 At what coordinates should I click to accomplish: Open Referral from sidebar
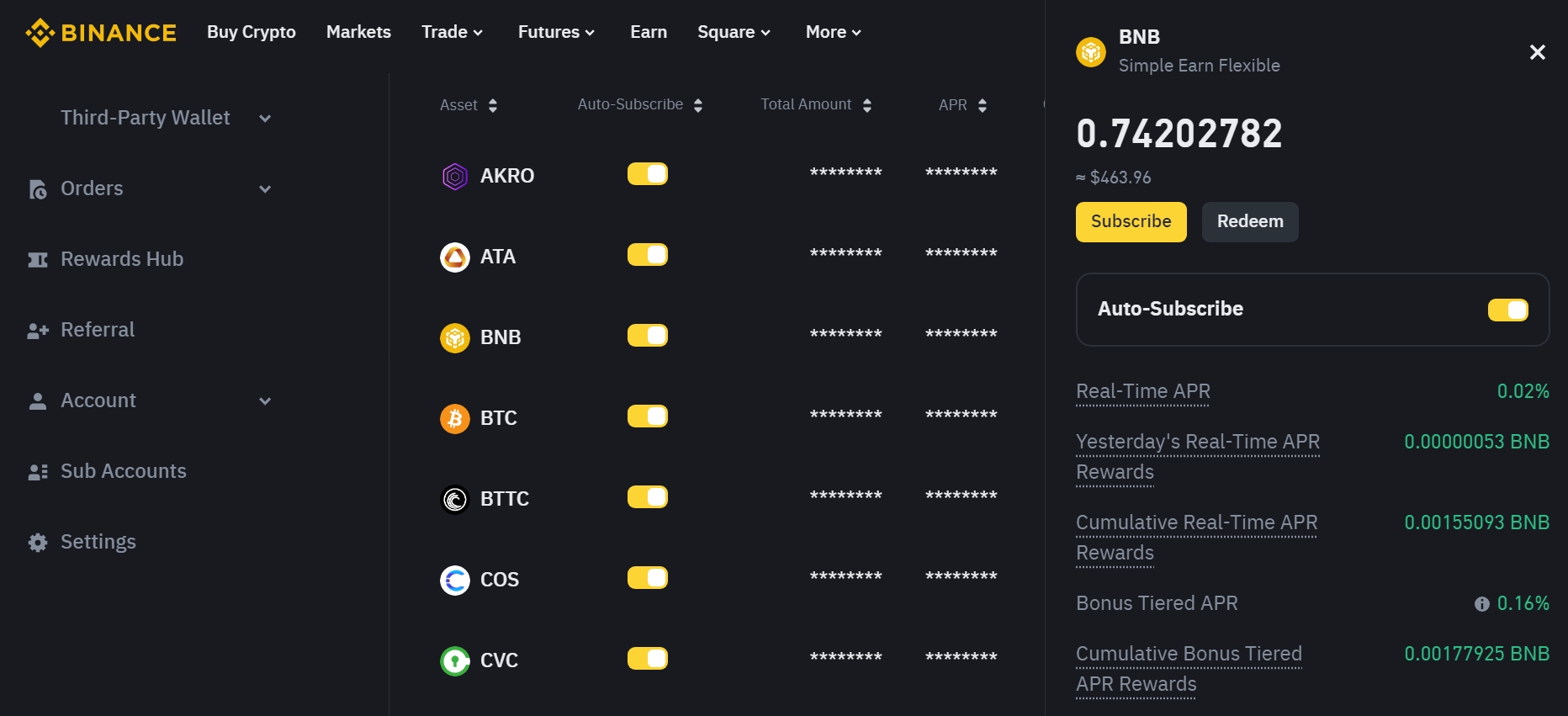[x=98, y=330]
